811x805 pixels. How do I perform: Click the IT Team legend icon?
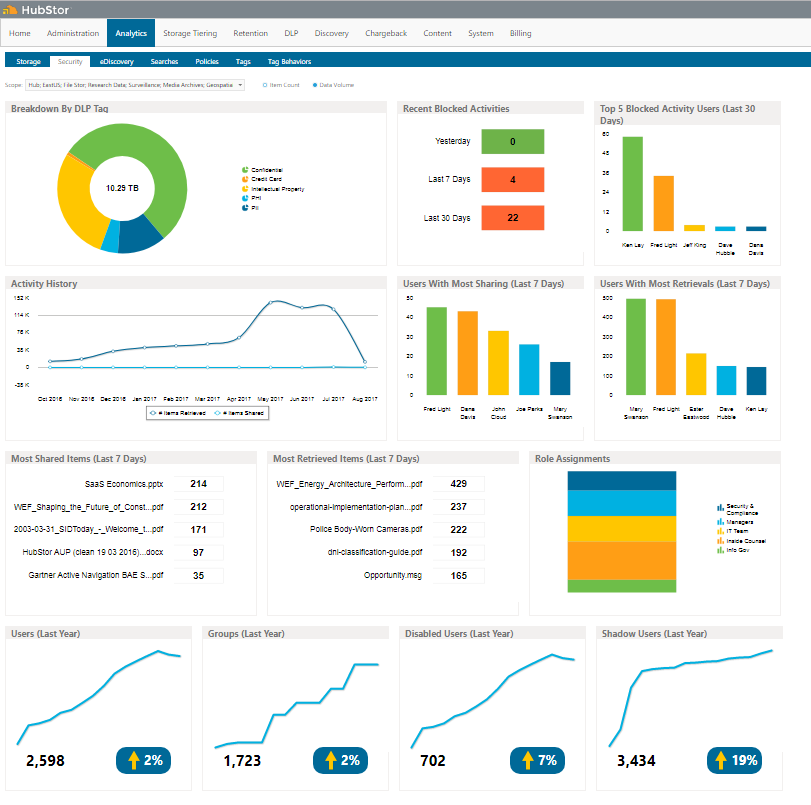click(720, 531)
